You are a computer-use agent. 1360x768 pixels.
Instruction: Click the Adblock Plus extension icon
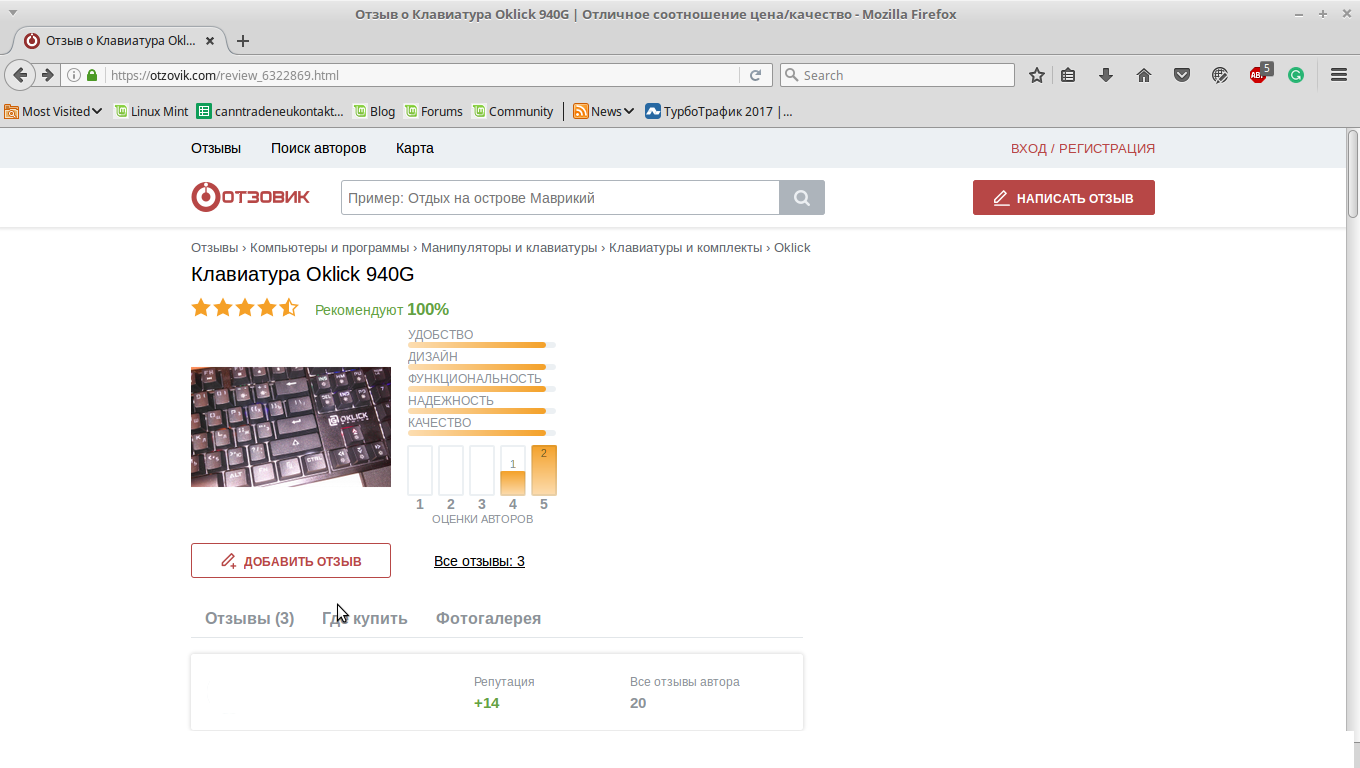coord(1259,73)
